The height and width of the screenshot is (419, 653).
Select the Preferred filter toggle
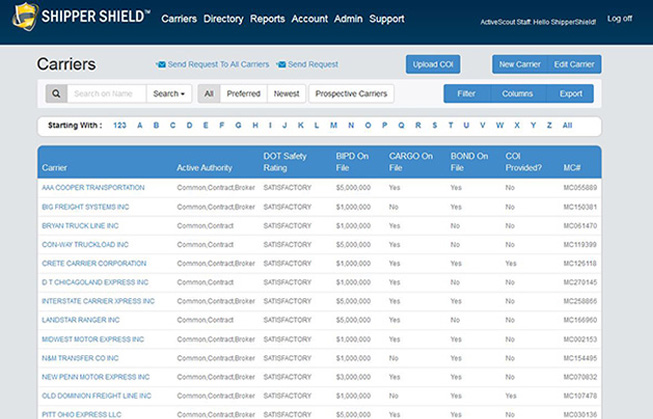tap(243, 94)
